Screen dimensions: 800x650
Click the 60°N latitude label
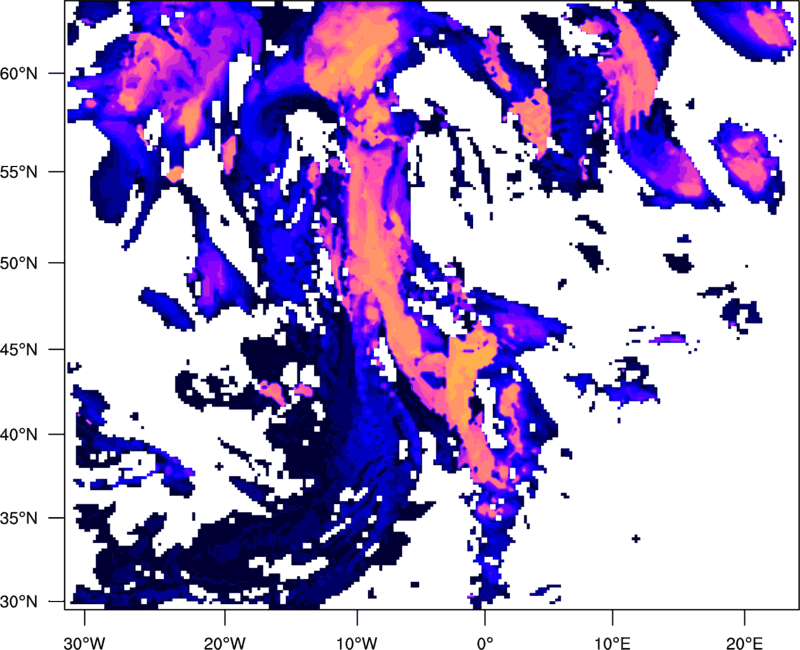click(19, 73)
